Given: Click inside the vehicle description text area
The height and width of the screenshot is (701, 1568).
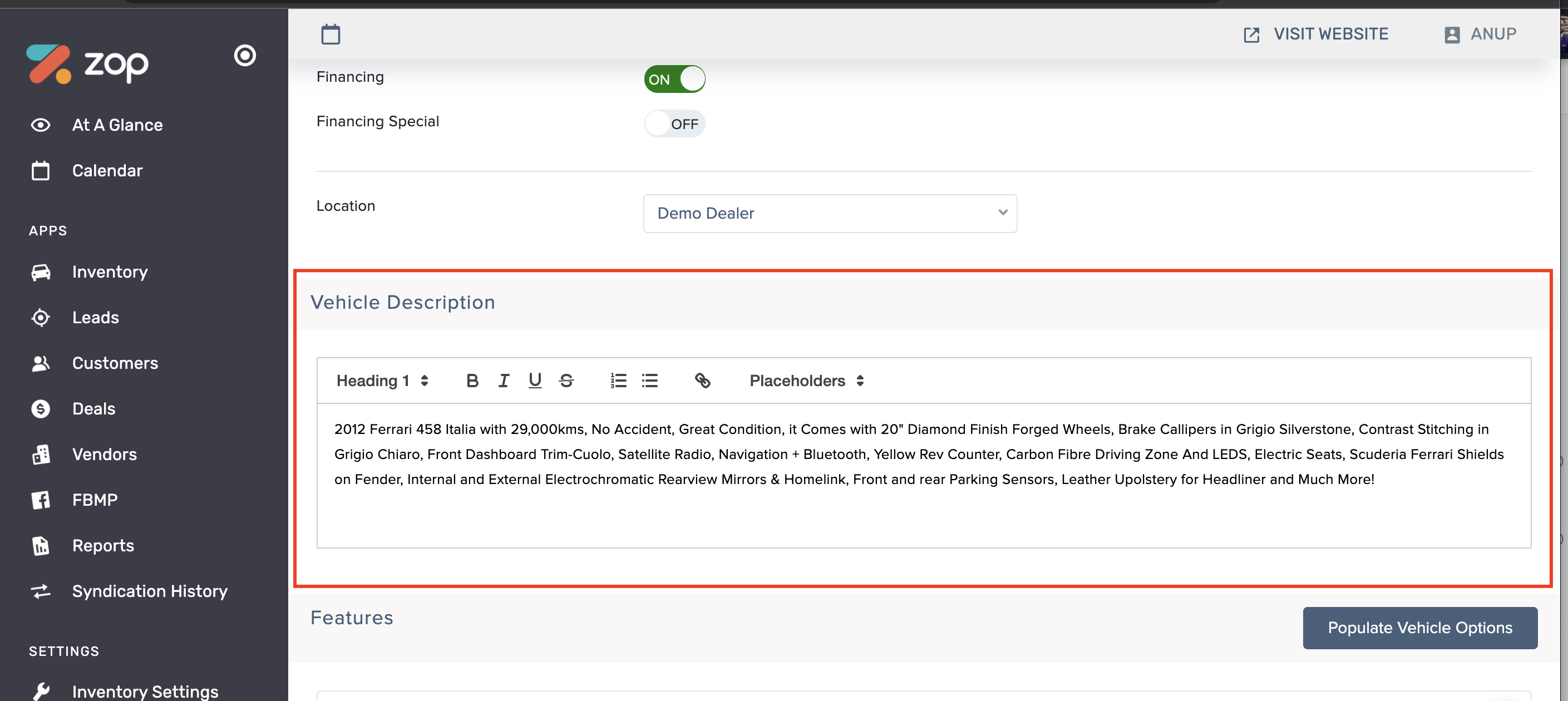Looking at the screenshot, I should pos(923,475).
